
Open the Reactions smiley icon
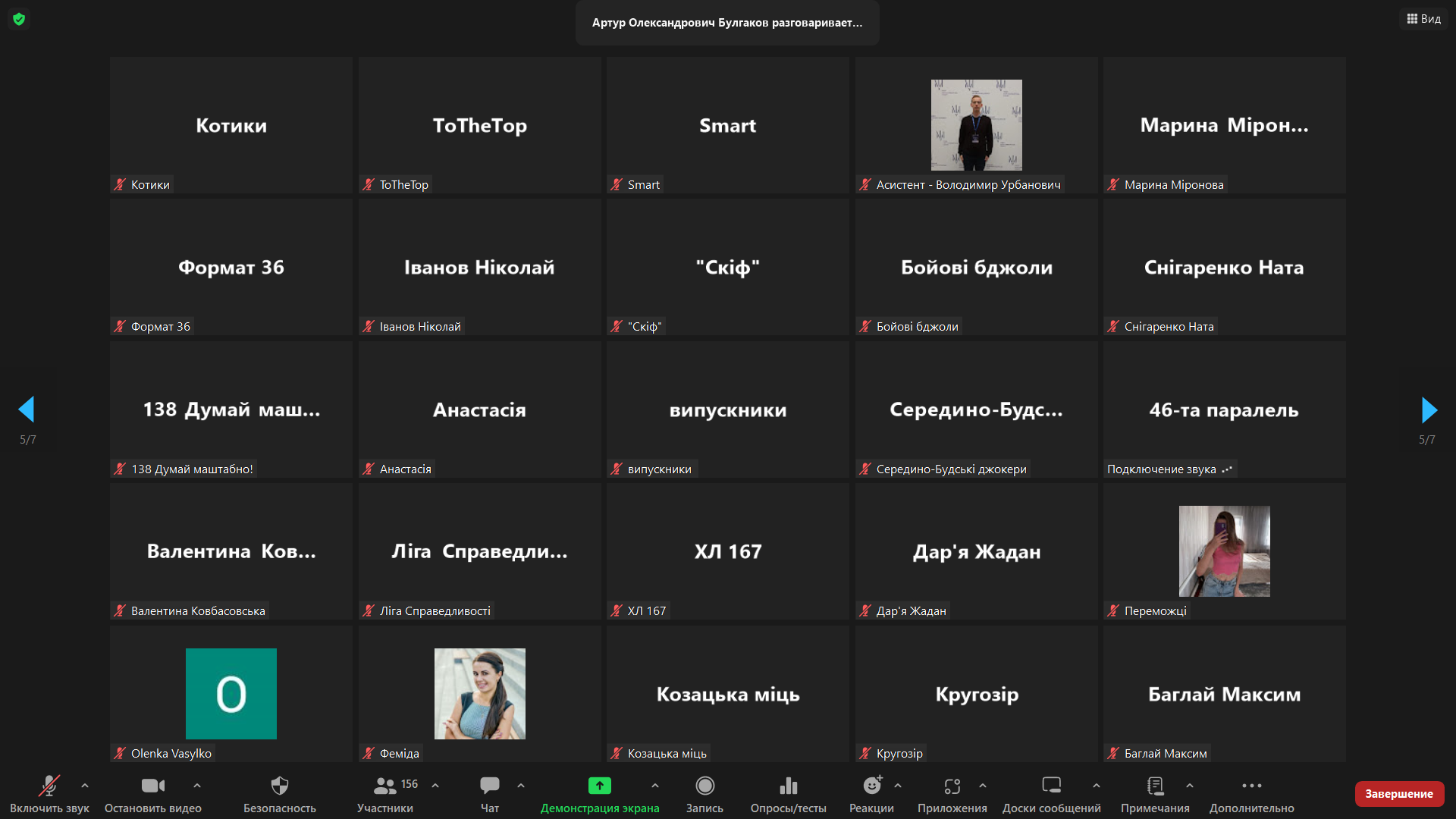click(x=872, y=786)
